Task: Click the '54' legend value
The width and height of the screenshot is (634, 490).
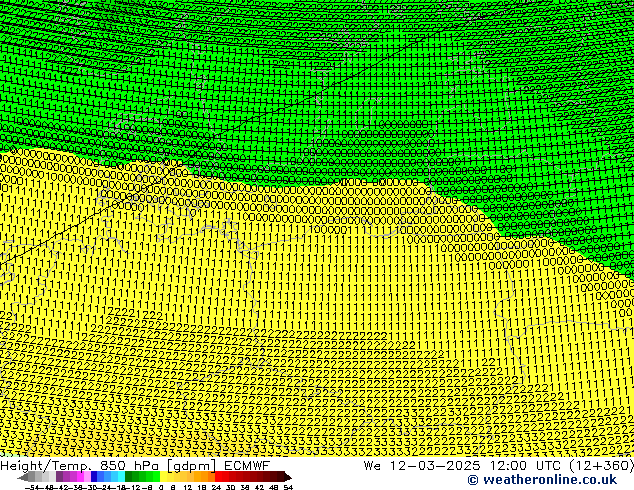Action: click(x=288, y=488)
